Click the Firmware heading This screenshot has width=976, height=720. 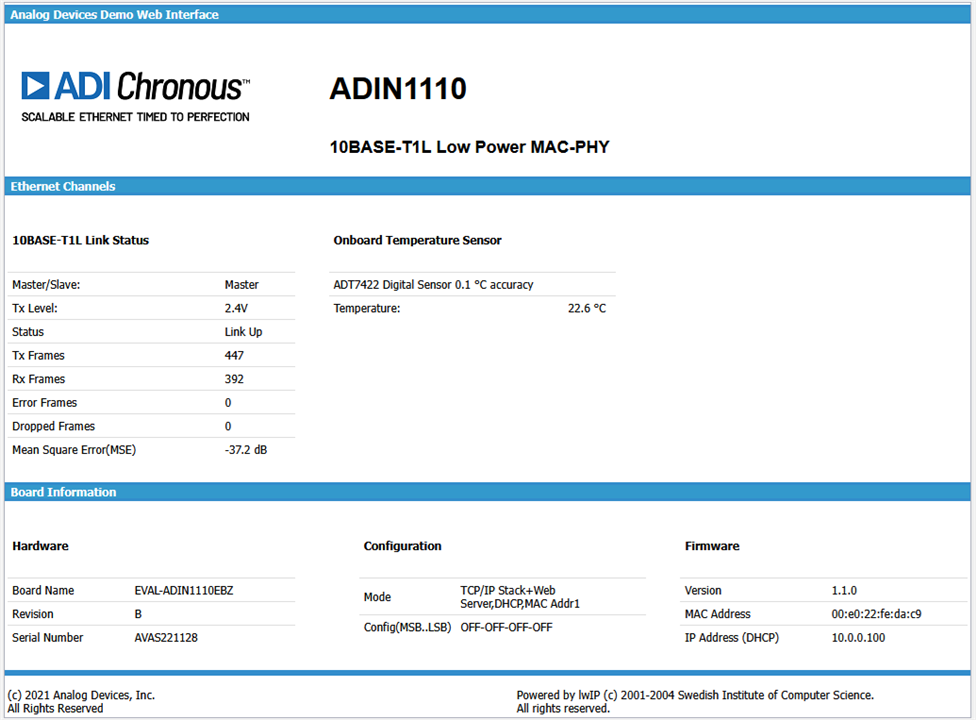[x=712, y=546]
